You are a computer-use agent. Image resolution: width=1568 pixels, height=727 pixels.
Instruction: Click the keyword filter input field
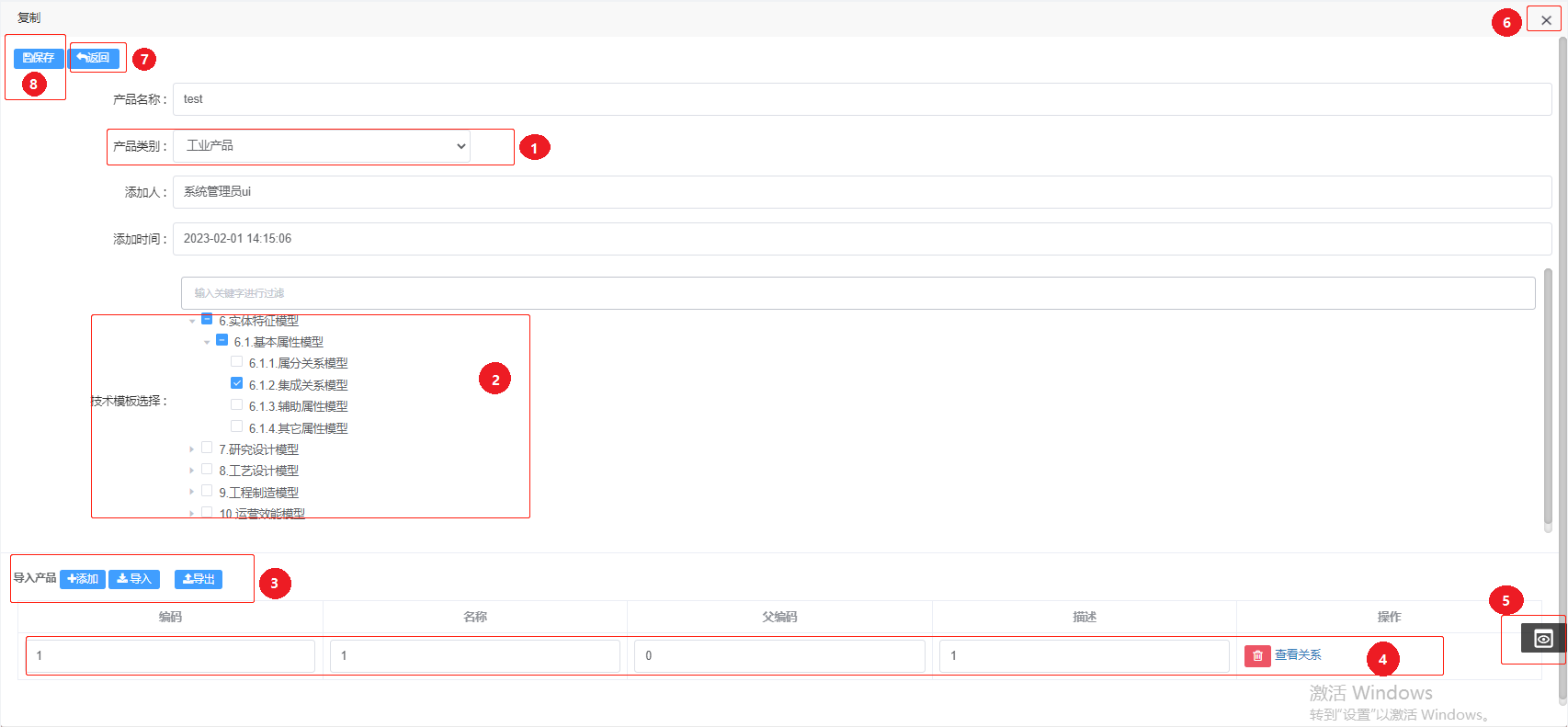[x=857, y=293]
